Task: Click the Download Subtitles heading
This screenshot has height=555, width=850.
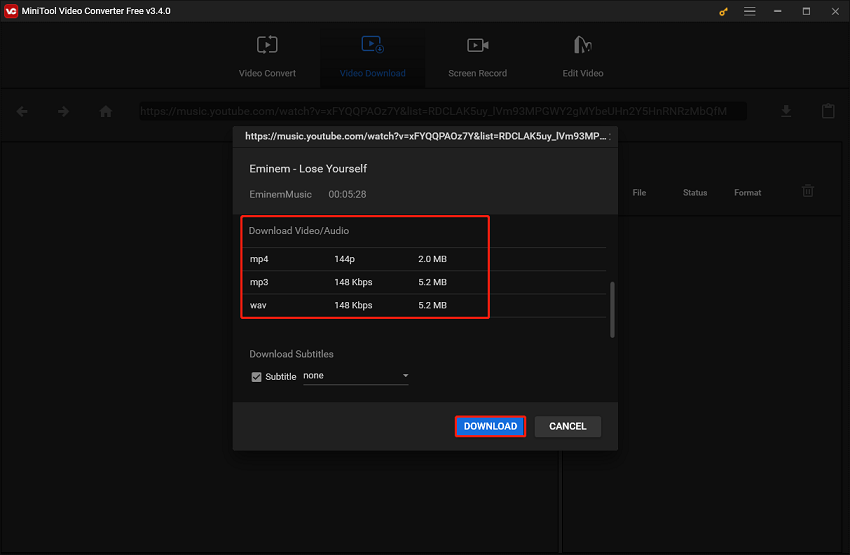Action: point(291,354)
